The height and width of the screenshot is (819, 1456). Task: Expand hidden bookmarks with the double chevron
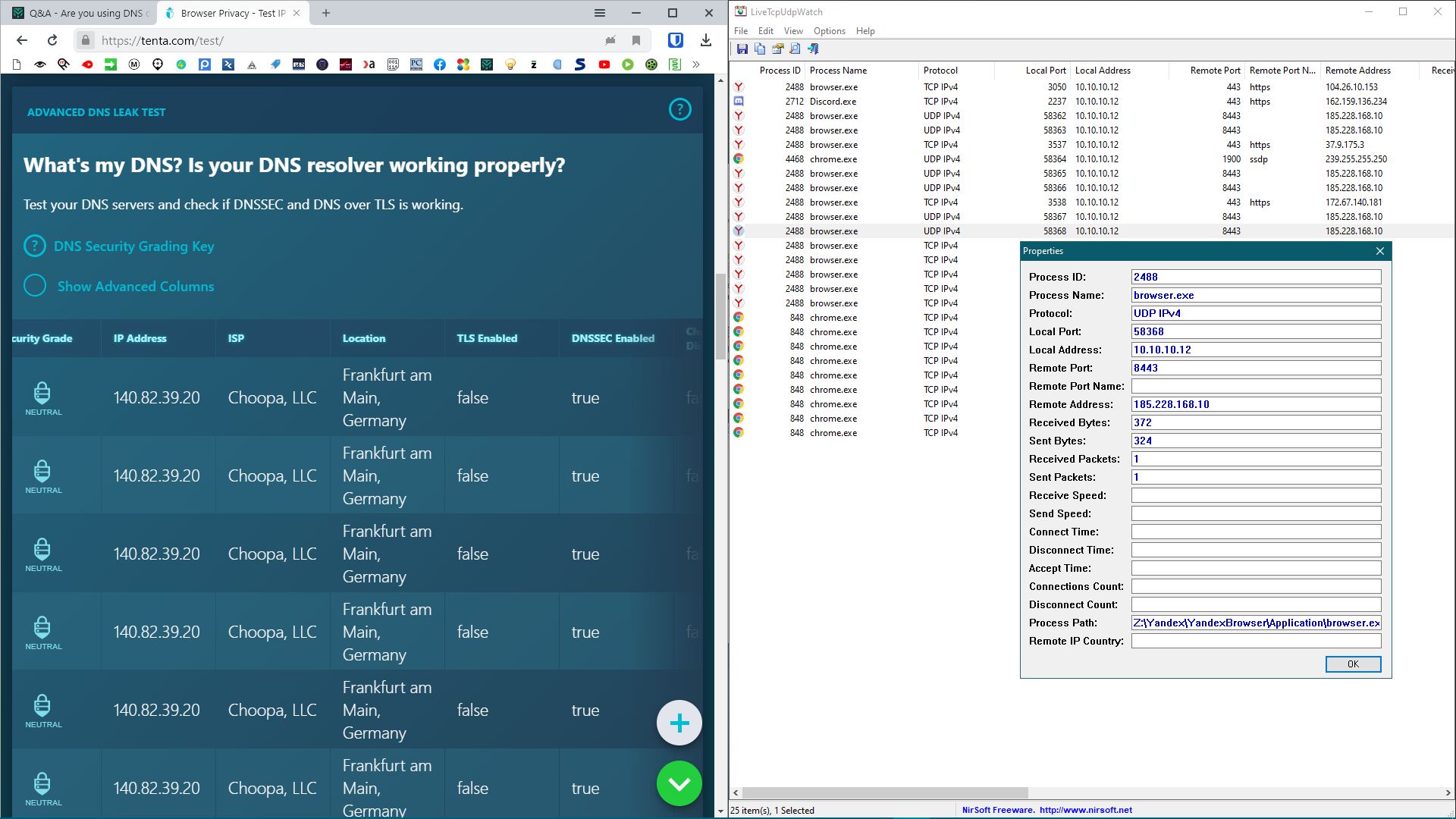click(696, 65)
